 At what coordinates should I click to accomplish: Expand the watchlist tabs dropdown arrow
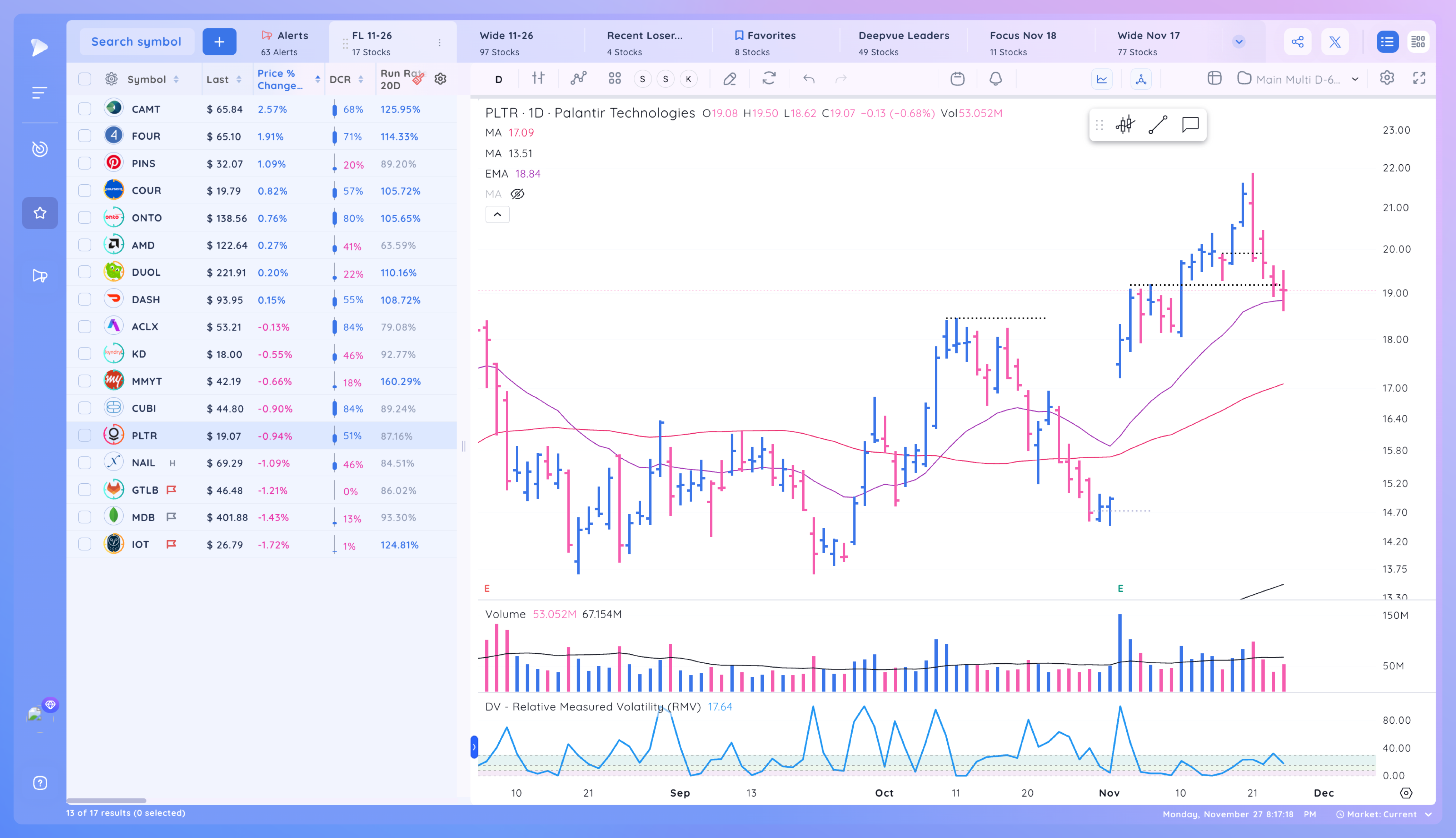[x=1238, y=41]
